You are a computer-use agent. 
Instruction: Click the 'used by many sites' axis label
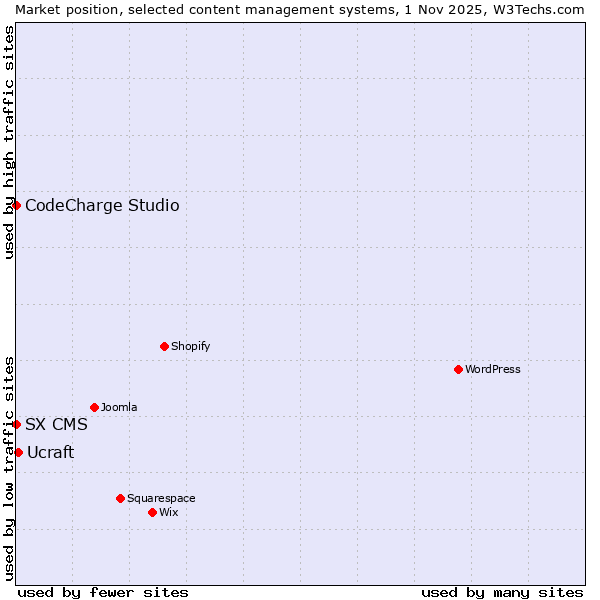pos(502,592)
